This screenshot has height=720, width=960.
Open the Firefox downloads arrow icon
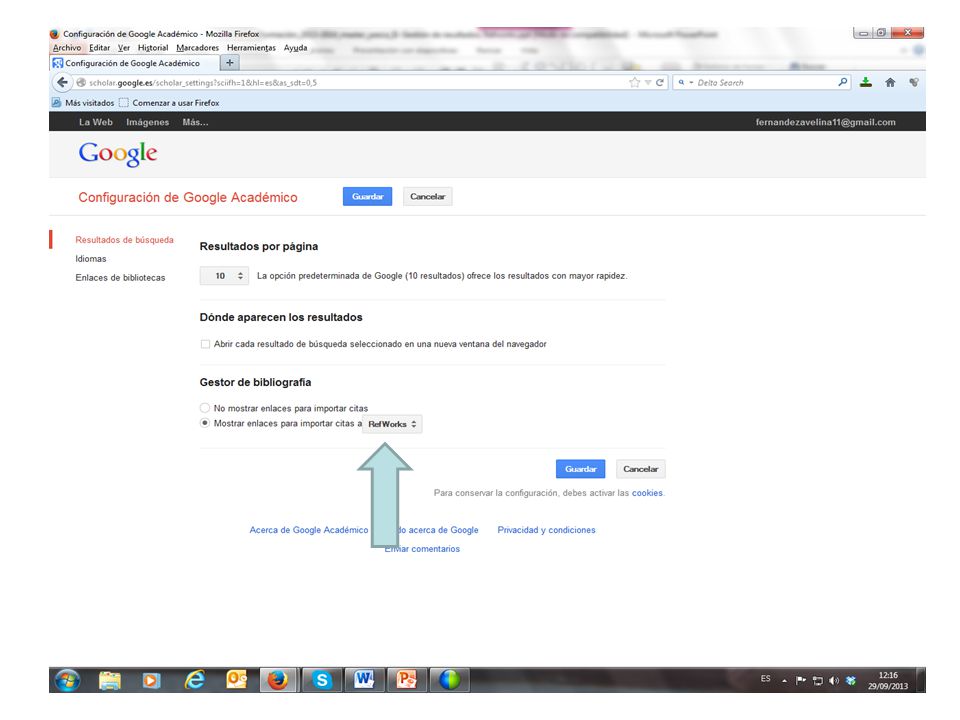tap(866, 82)
